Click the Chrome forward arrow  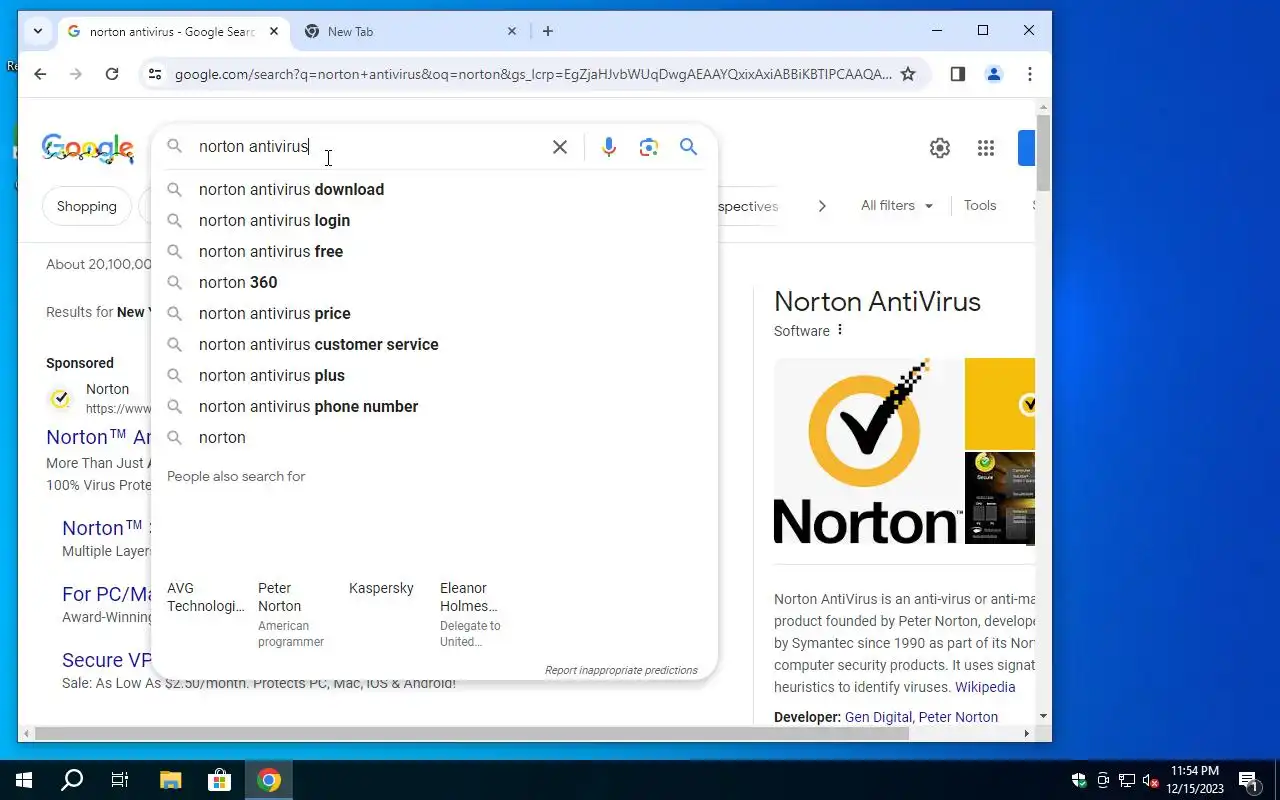(76, 74)
